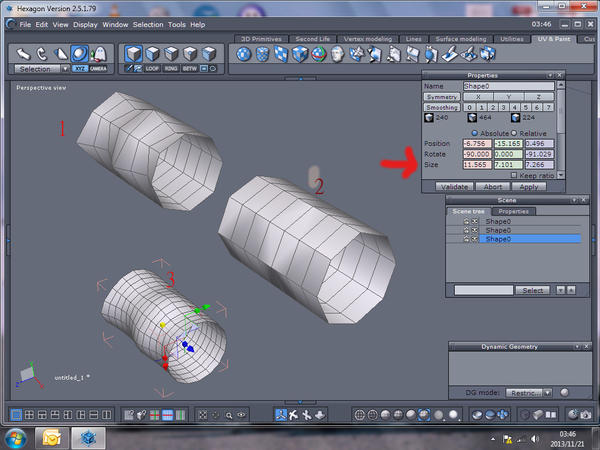
Task: Switch to Properties tab in Scene panel
Action: (x=515, y=211)
